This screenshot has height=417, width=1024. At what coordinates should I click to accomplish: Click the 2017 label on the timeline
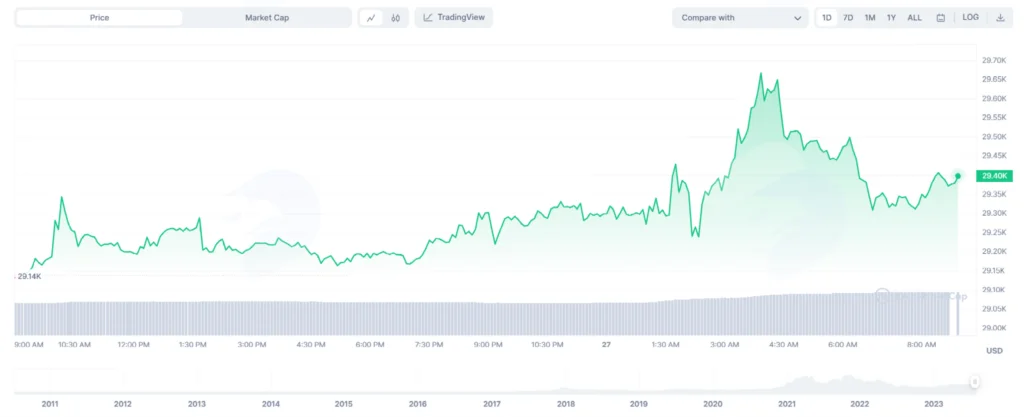[492, 404]
